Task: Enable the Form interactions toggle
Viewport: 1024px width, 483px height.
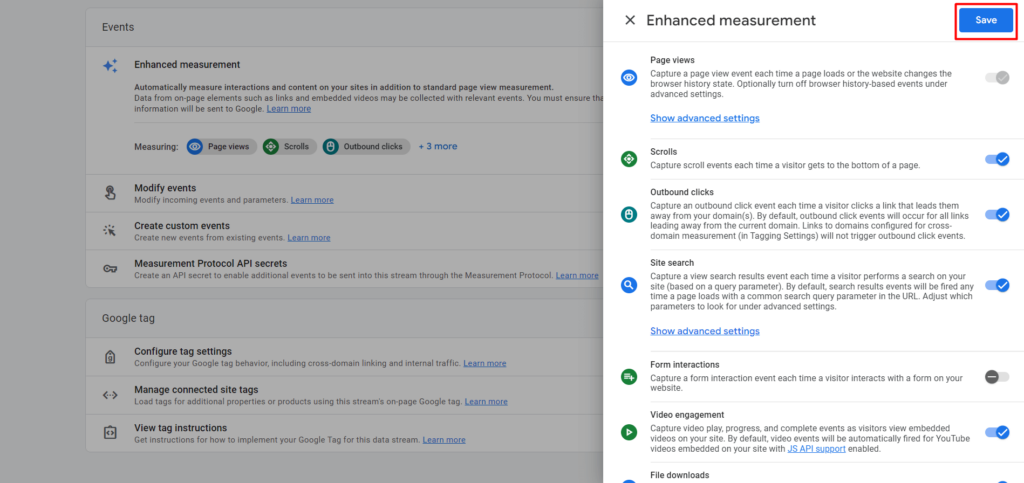Action: click(x=997, y=377)
